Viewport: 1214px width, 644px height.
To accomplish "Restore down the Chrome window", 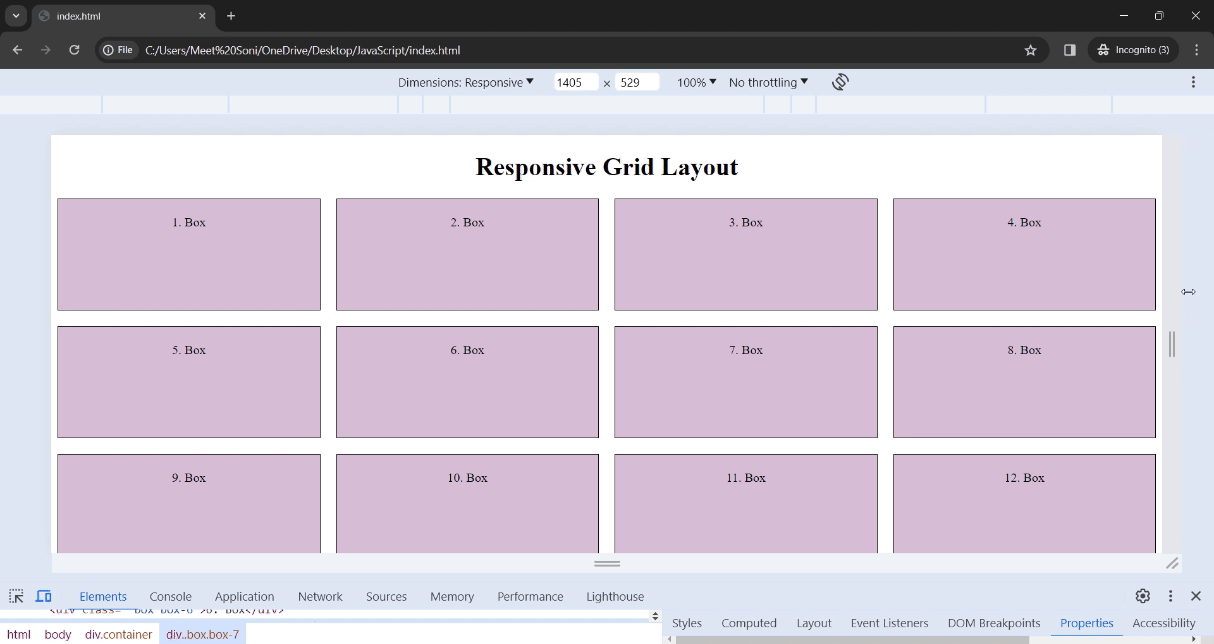I will (x=1159, y=16).
